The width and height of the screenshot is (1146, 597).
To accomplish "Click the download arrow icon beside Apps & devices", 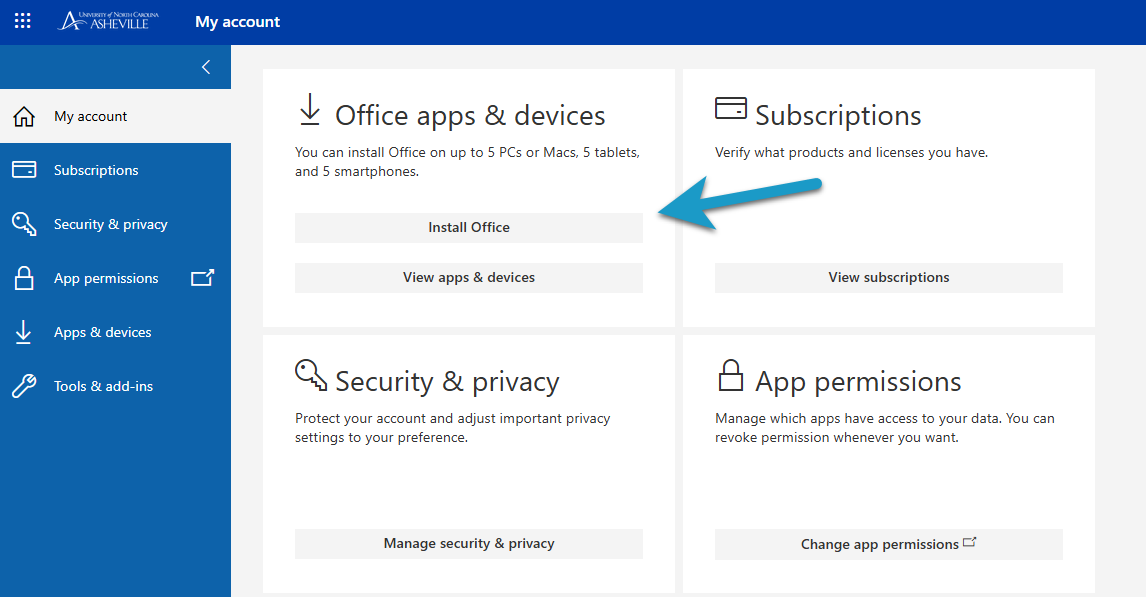I will point(23,332).
